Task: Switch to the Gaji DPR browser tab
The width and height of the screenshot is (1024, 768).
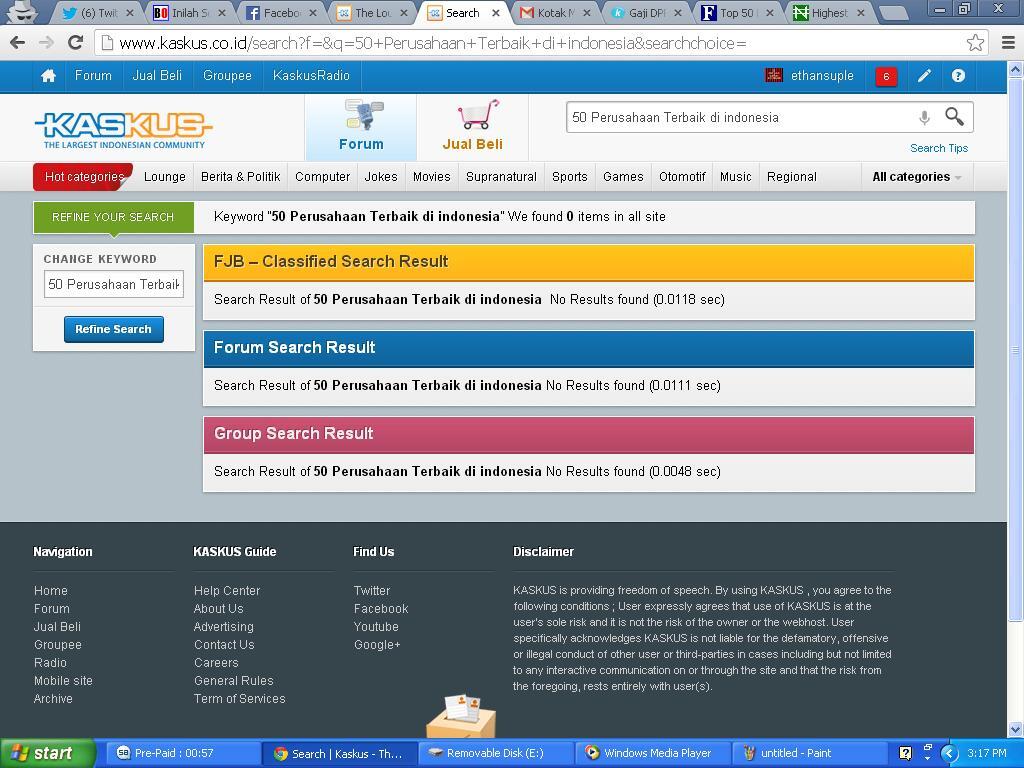Action: tap(645, 12)
